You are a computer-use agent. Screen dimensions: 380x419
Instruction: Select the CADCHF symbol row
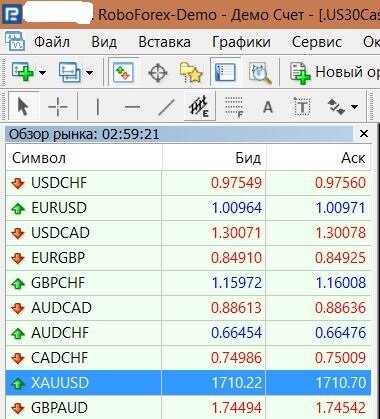(x=188, y=358)
